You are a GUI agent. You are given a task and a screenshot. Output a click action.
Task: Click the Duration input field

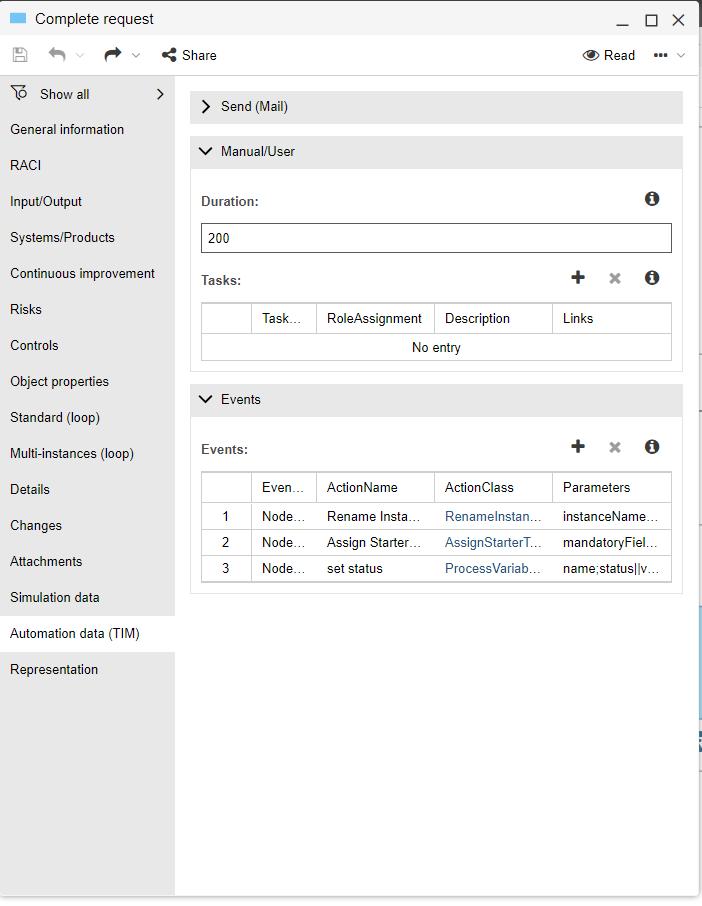pyautogui.click(x=436, y=239)
